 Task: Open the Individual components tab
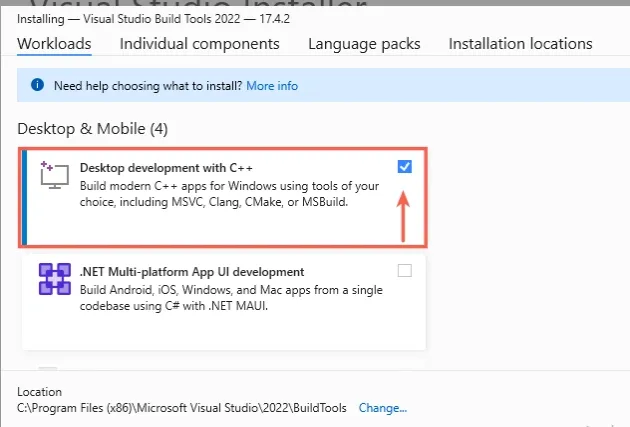[x=199, y=44]
